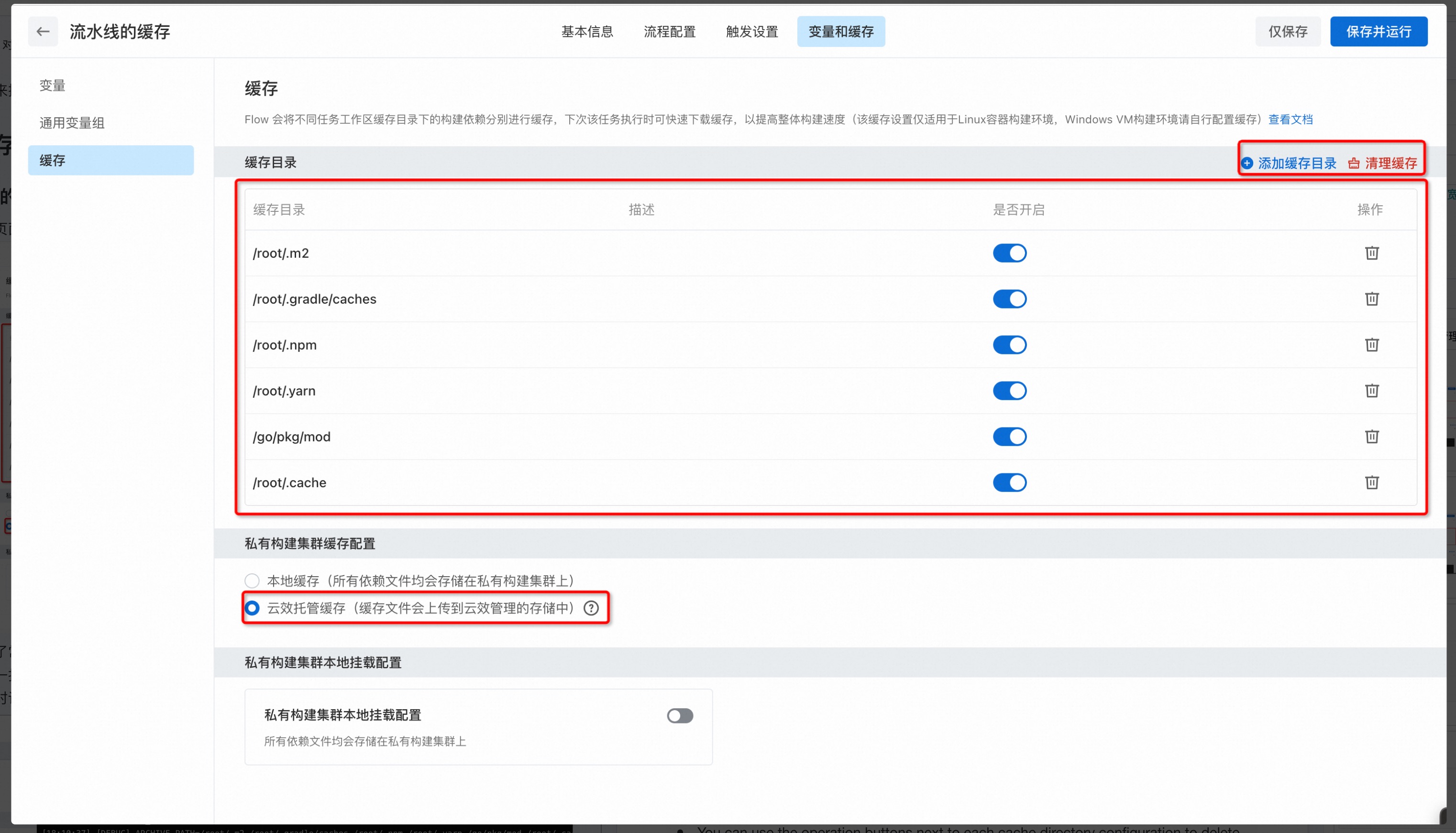Viewport: 1456px width, 833px height.
Task: Select the 变量和缓存 tab
Action: tap(841, 32)
